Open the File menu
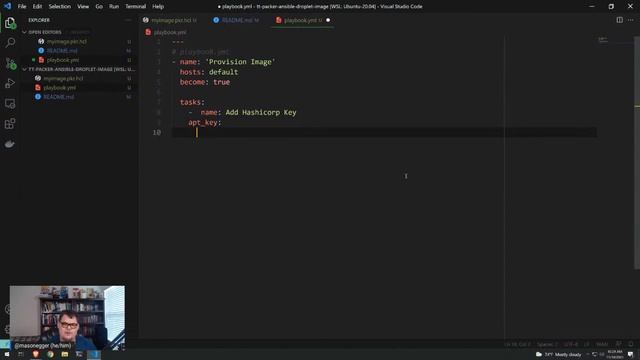This screenshot has width=640, height=360. [x=22, y=7]
